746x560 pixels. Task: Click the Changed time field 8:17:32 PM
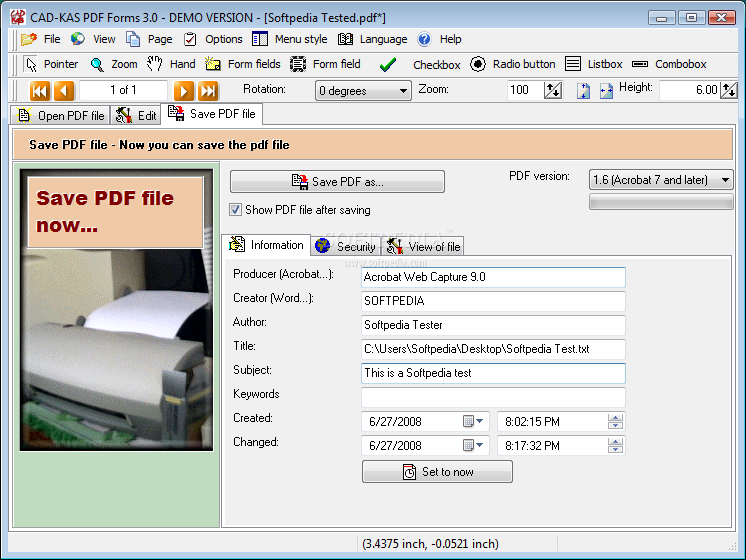(x=552, y=446)
